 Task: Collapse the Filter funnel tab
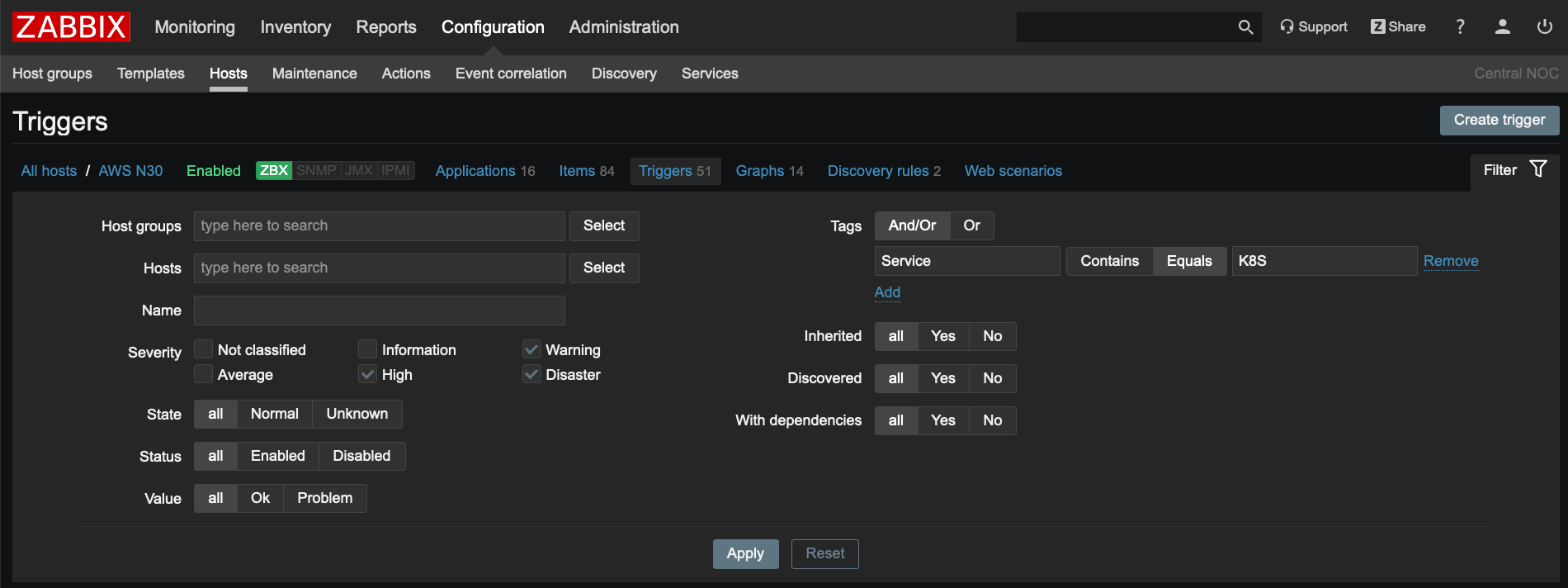coord(1514,170)
